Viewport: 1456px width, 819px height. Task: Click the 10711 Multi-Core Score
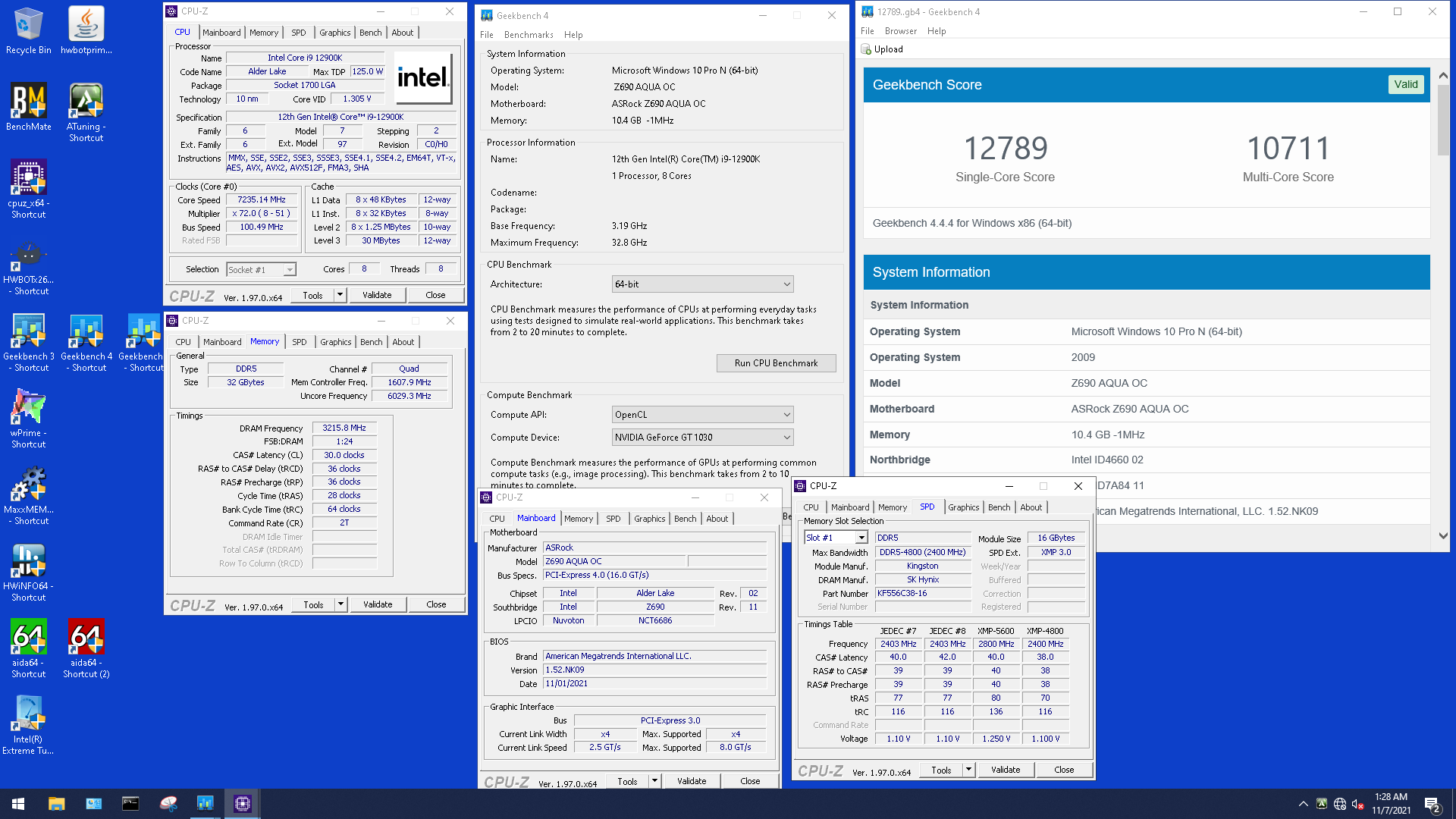(x=1288, y=149)
